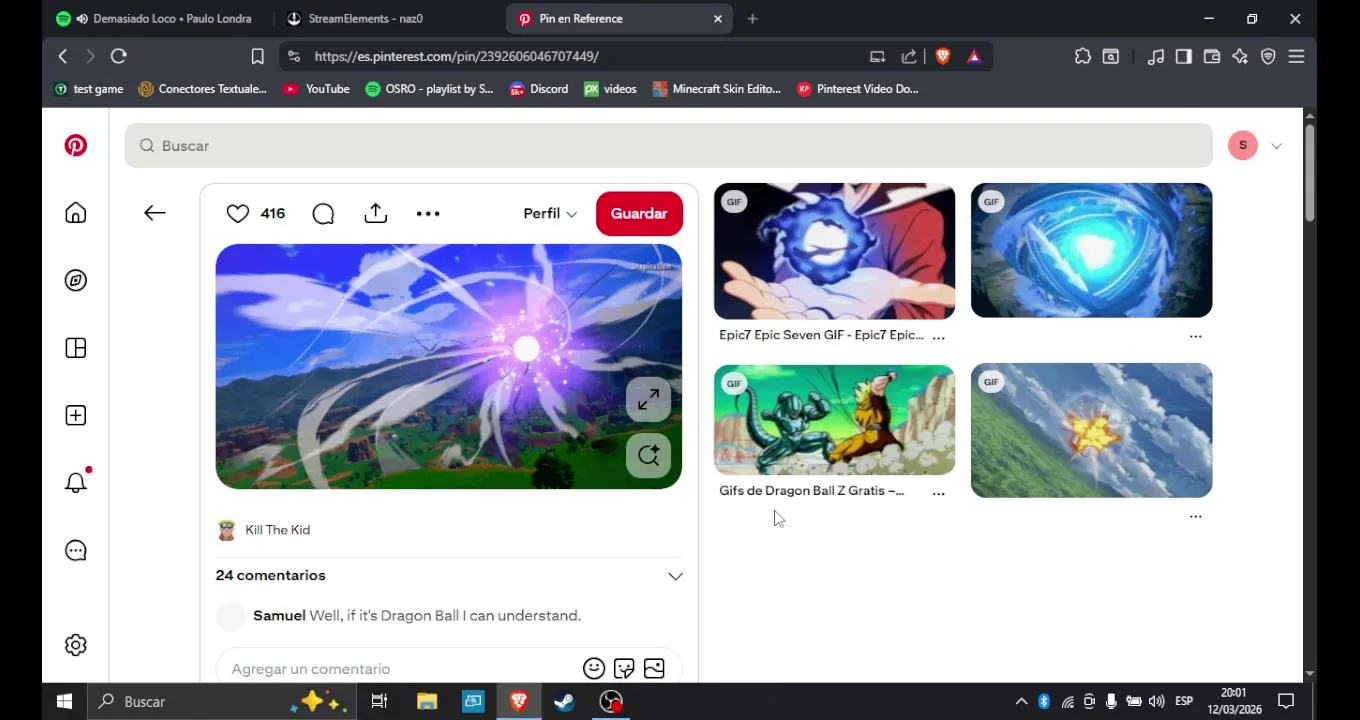Image resolution: width=1360 pixels, height=720 pixels.
Task: Open the Discord bookmark
Action: [x=539, y=89]
